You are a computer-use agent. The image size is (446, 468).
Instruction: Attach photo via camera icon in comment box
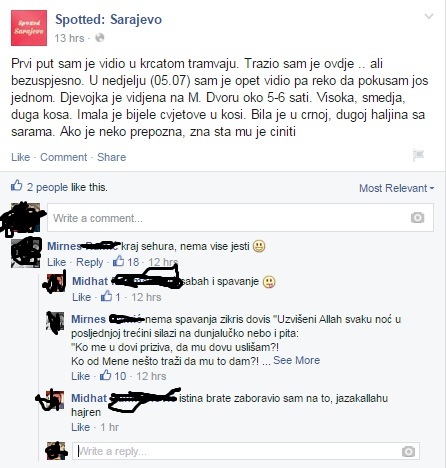[x=417, y=218]
